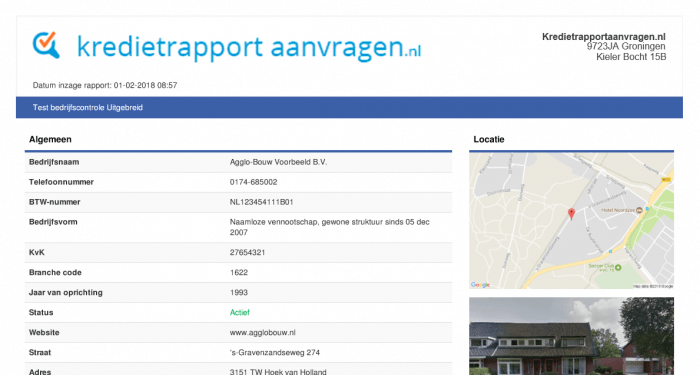Select phone number 0174-685002
Viewport: 700px width, 375px height.
pyautogui.click(x=253, y=182)
